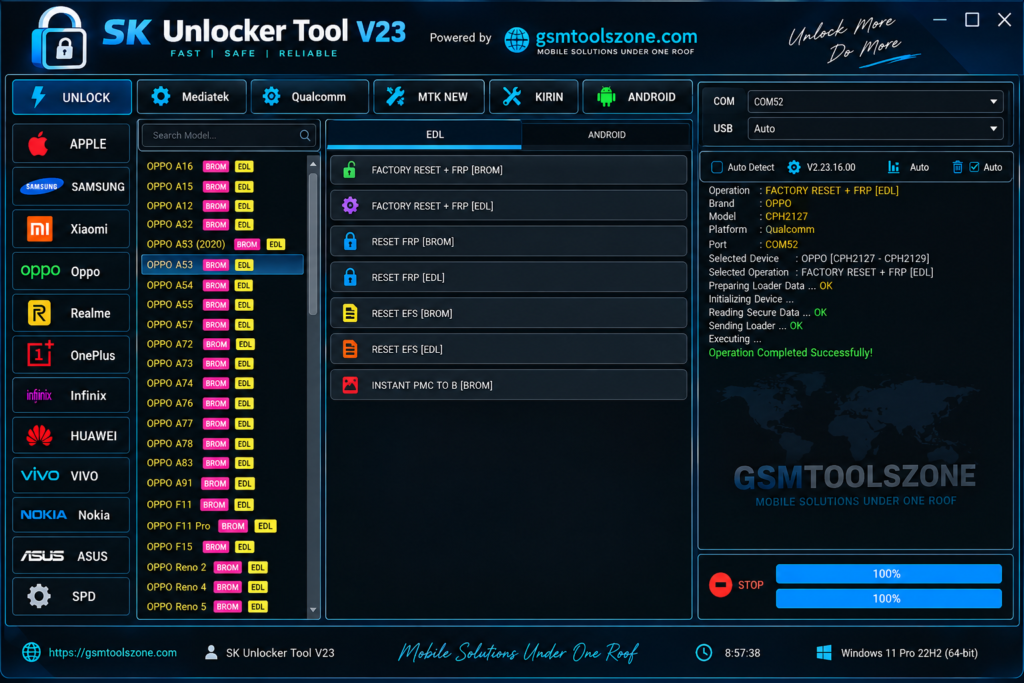Click the Search Model input field
1024x683 pixels.
pyautogui.click(x=229, y=135)
